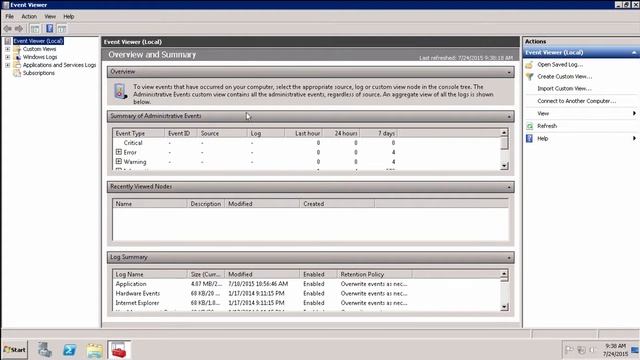This screenshot has width=640, height=360.
Task: Expand the Warning event type row
Action: coord(119,161)
